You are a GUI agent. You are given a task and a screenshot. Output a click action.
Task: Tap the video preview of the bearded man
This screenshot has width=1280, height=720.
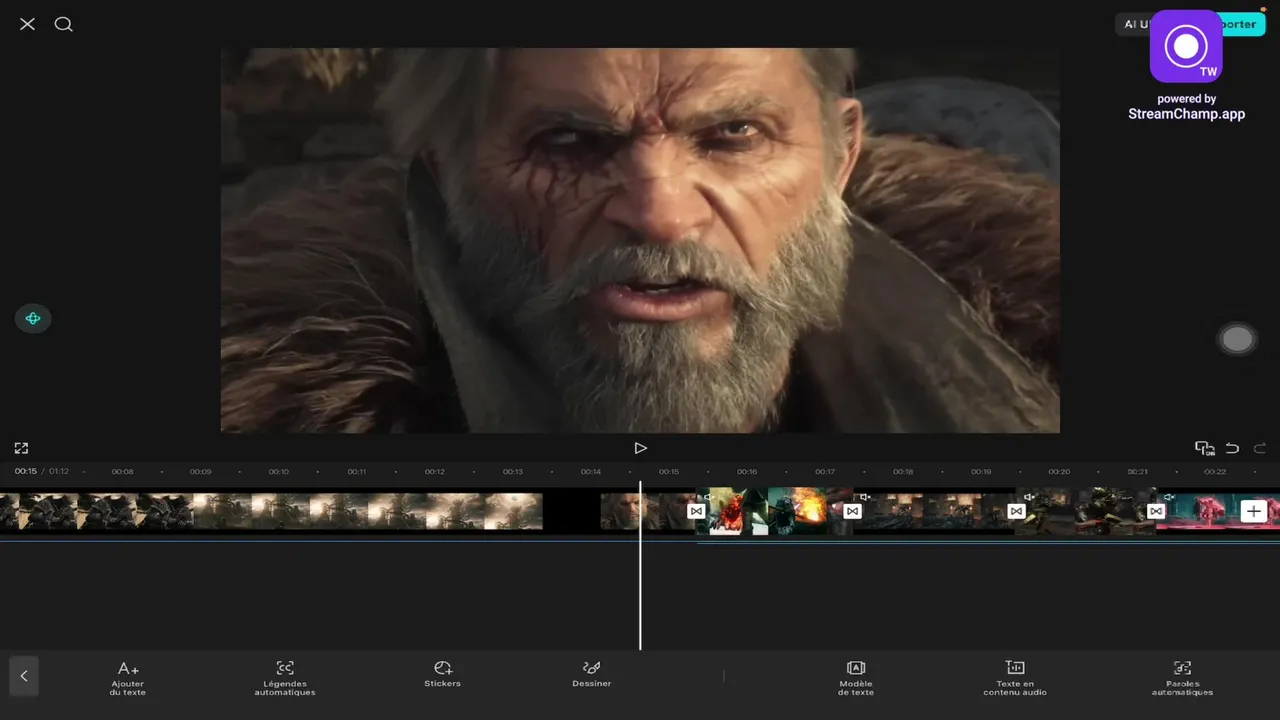640,240
